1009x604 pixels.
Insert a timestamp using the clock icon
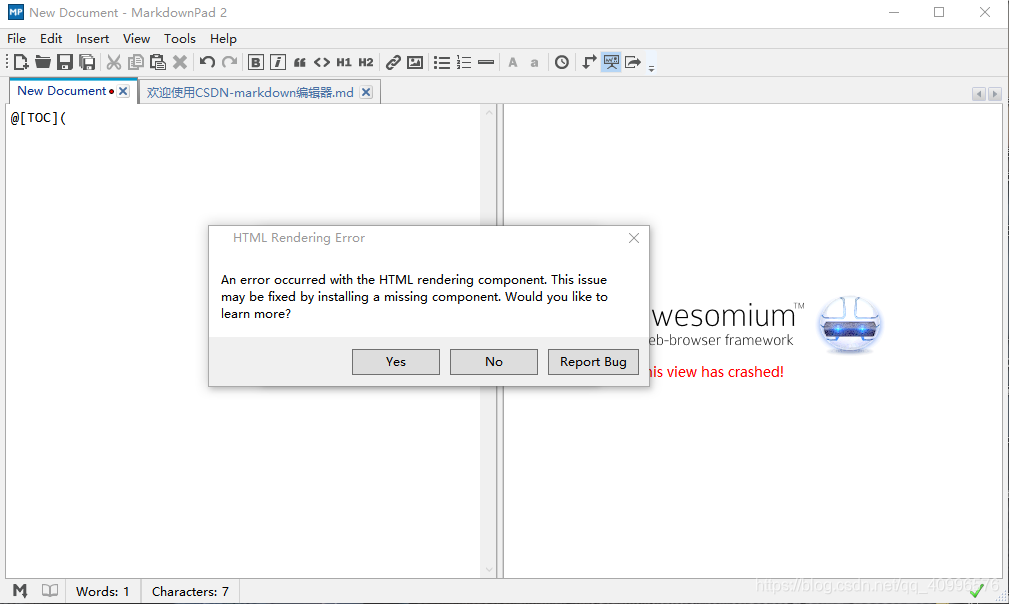coord(562,62)
